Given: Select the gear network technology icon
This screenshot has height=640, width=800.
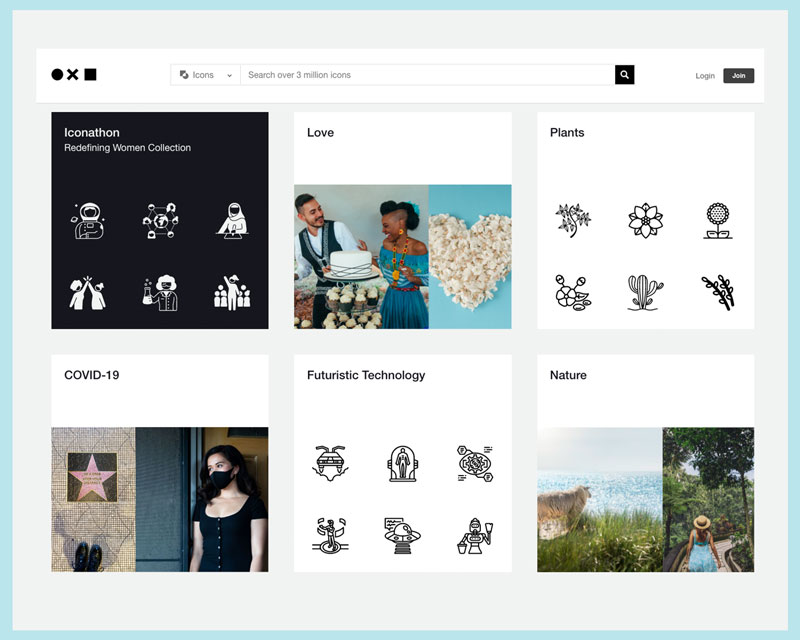Looking at the screenshot, I should [475, 463].
